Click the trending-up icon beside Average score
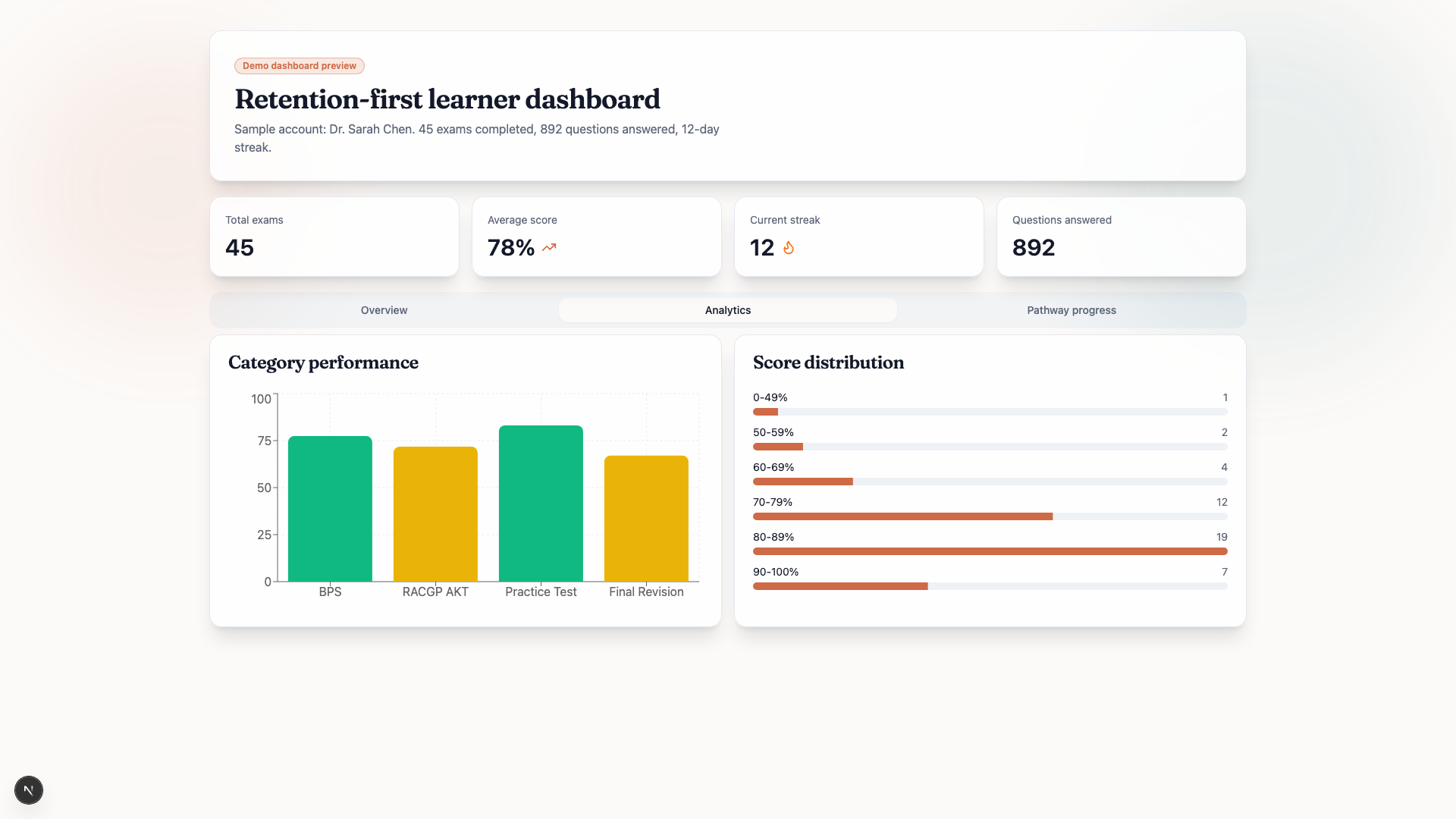1456x819 pixels. coord(549,247)
